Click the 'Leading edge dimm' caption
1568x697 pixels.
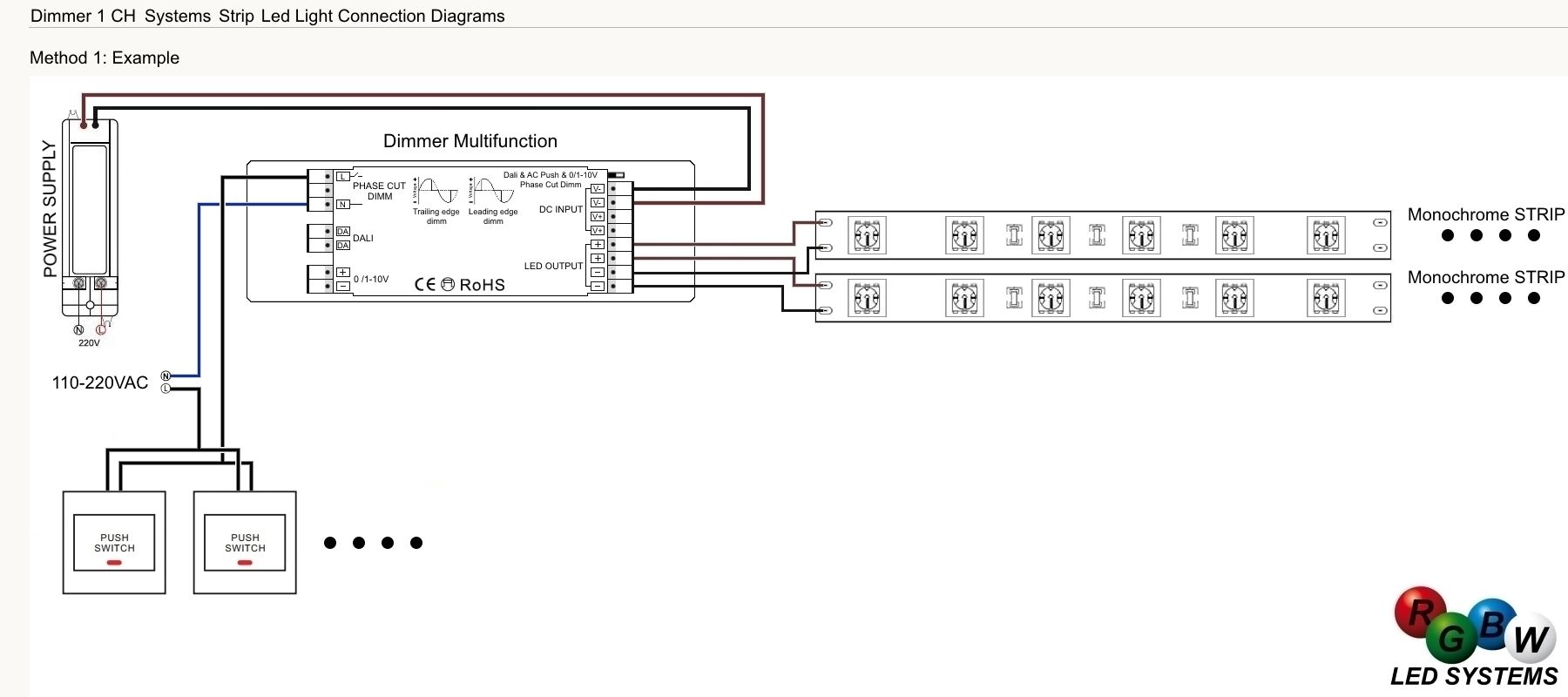[493, 216]
